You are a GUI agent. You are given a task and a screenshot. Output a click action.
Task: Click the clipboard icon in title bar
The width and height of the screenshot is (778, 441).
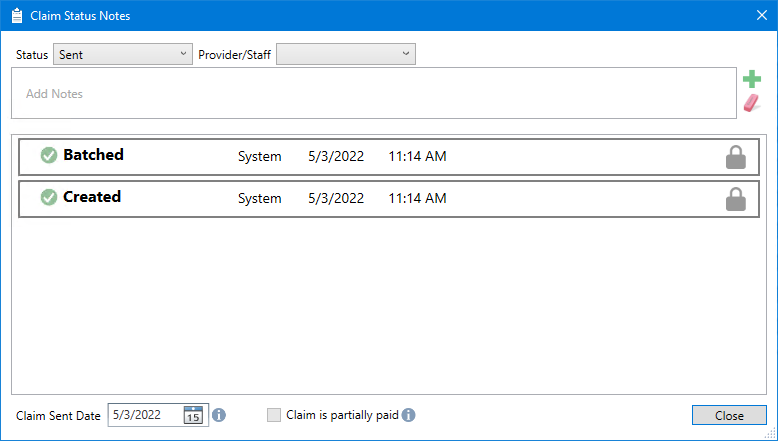click(x=16, y=16)
